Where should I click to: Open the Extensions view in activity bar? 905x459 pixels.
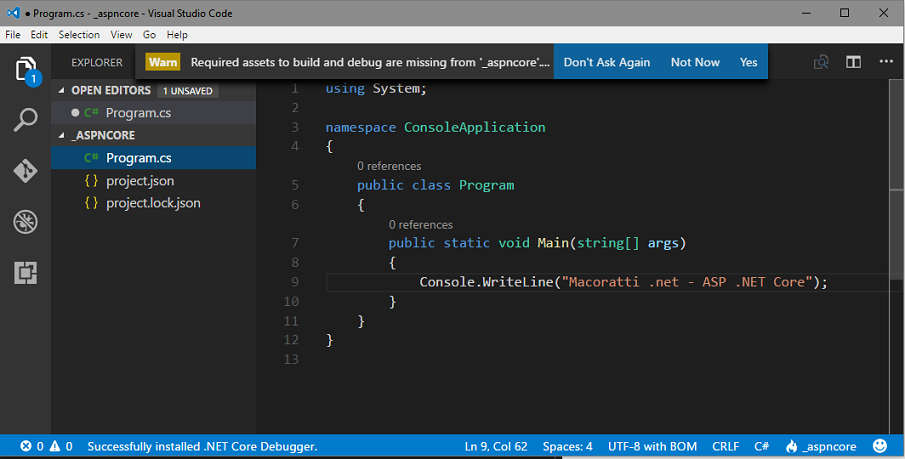[25, 273]
